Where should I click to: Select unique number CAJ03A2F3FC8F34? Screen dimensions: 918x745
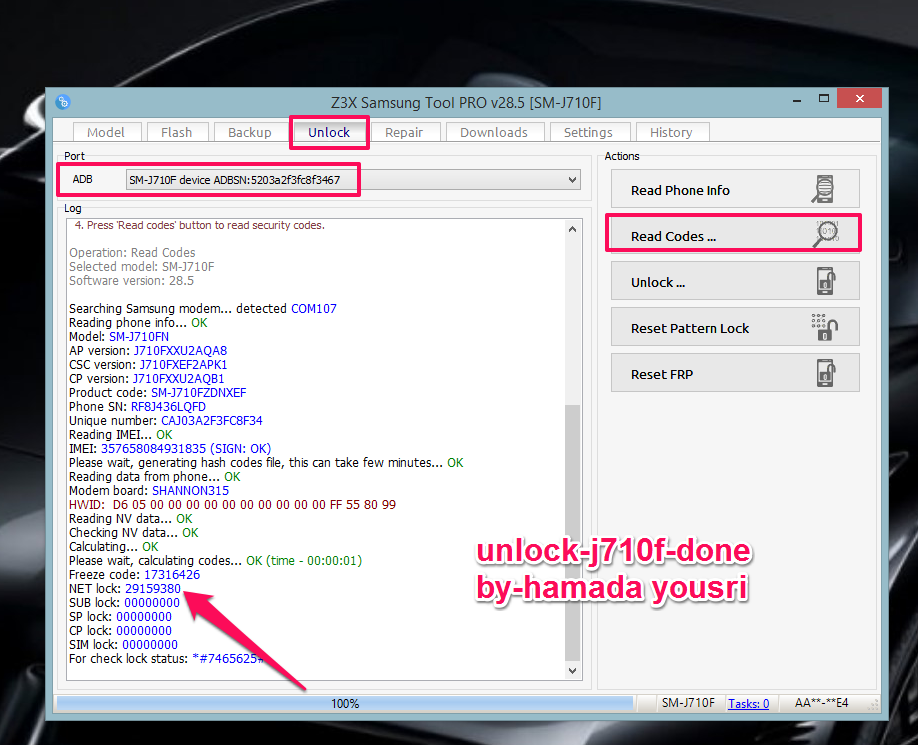(x=212, y=421)
